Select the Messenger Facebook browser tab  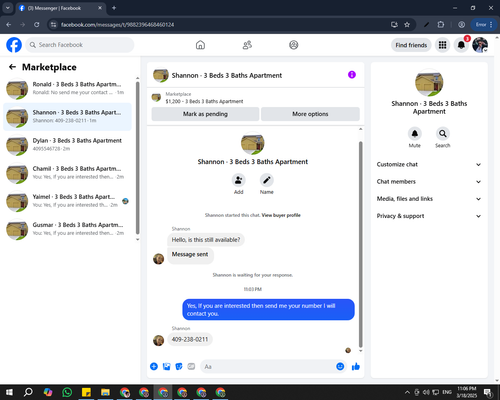61,8
